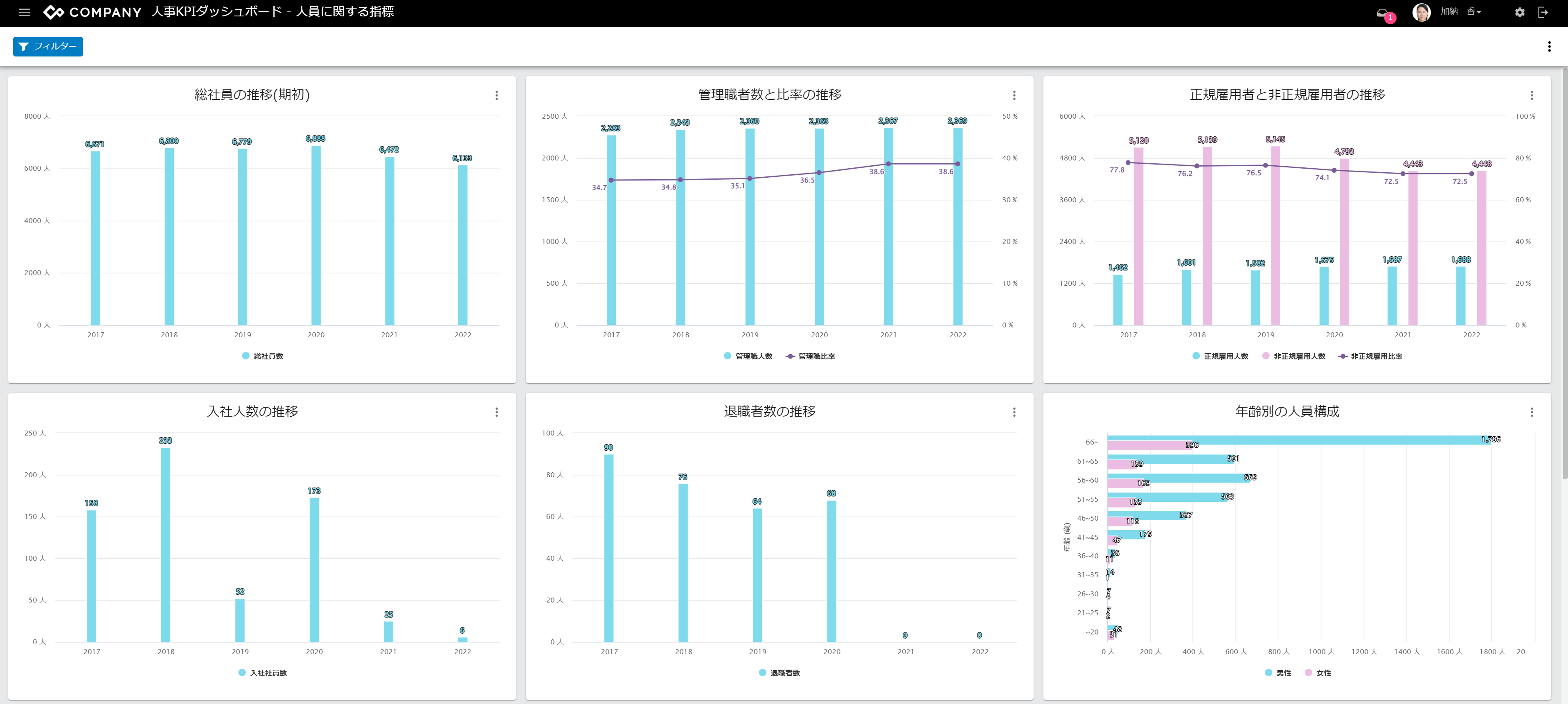Image resolution: width=1568 pixels, height=704 pixels.
Task: Open options menu for 管理職者数と比率の推移 chart
Action: [1014, 96]
